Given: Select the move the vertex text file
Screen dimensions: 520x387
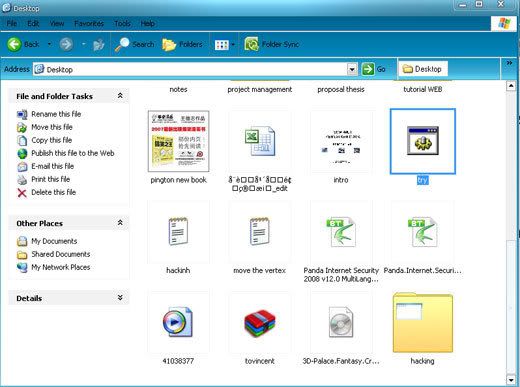Looking at the screenshot, I should point(260,232).
